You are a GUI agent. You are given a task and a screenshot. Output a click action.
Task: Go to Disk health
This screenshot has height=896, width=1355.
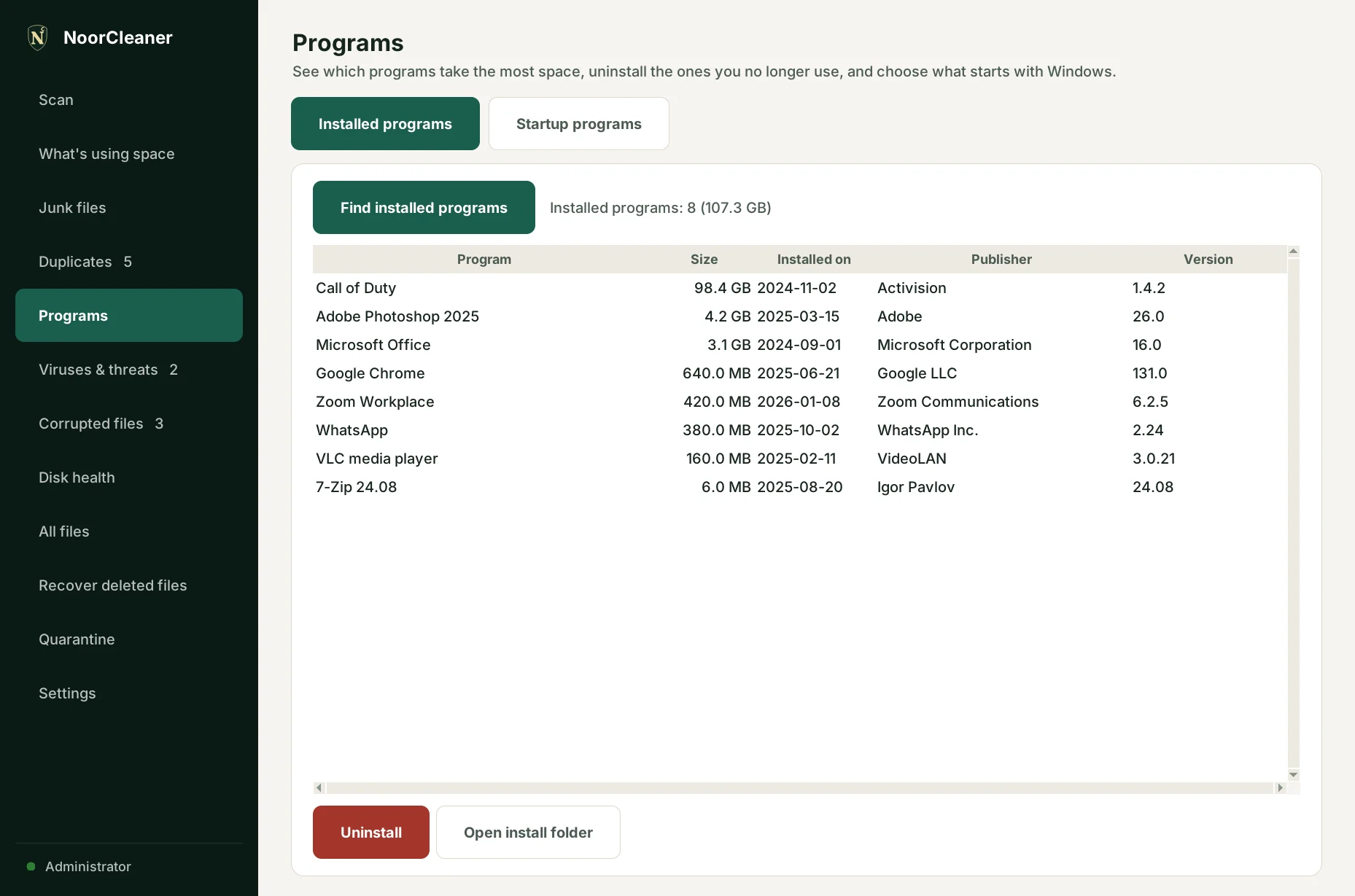(129, 478)
